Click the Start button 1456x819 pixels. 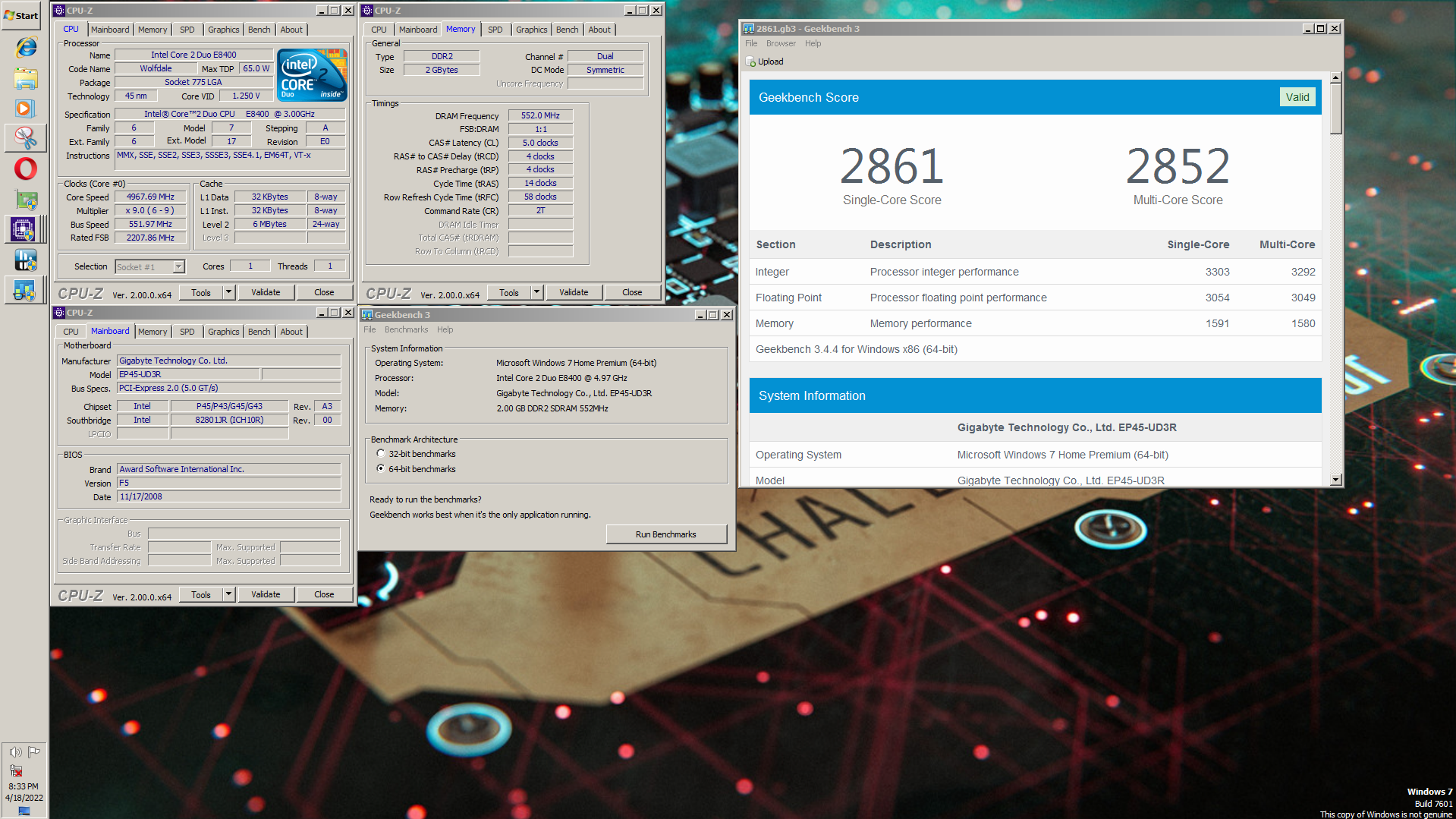(x=21, y=15)
